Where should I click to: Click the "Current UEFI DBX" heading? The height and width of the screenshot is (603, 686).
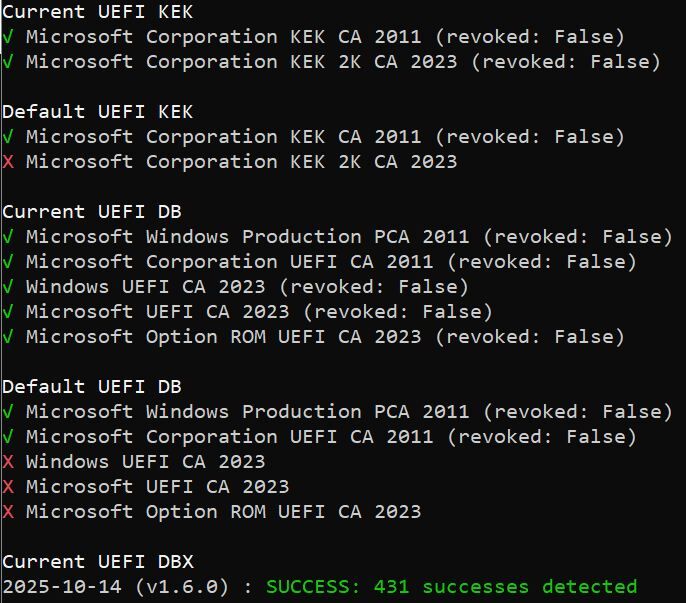pyautogui.click(x=98, y=562)
